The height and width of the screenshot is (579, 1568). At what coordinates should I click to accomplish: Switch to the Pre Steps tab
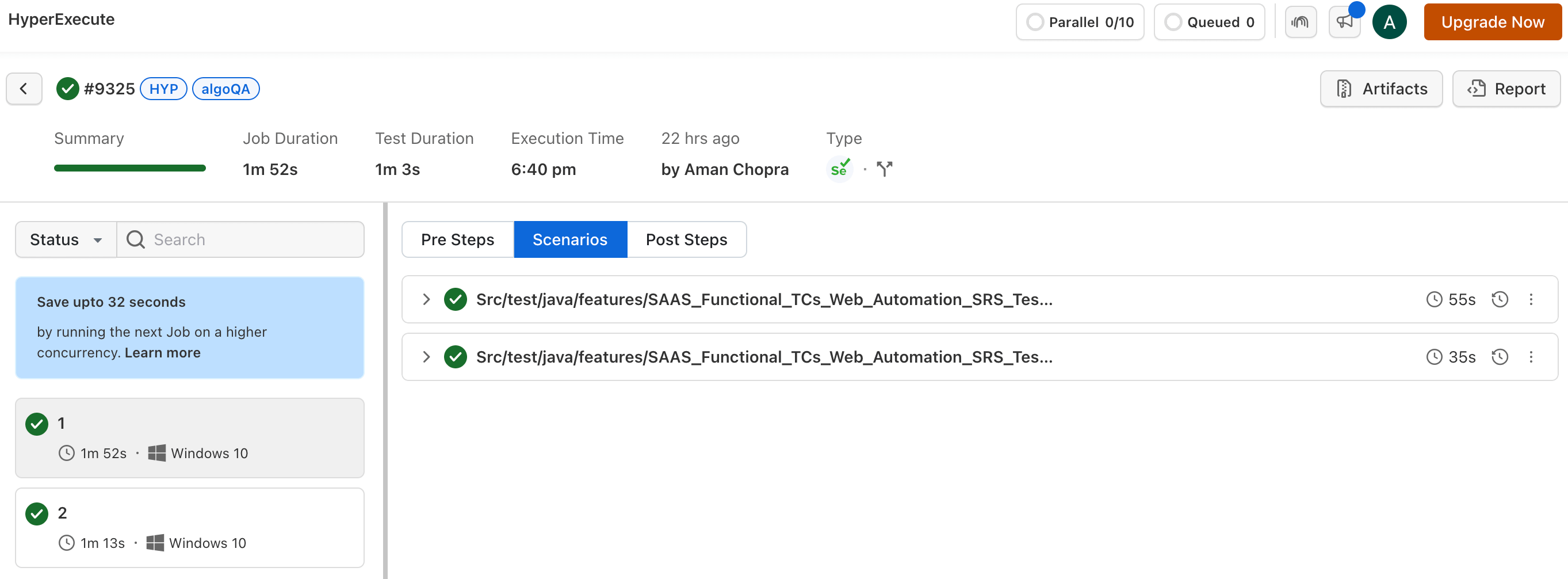point(457,240)
